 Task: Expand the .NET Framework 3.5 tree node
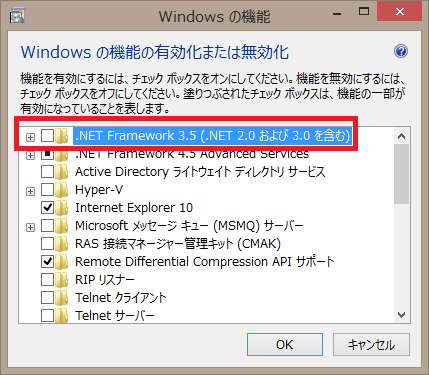click(x=30, y=137)
